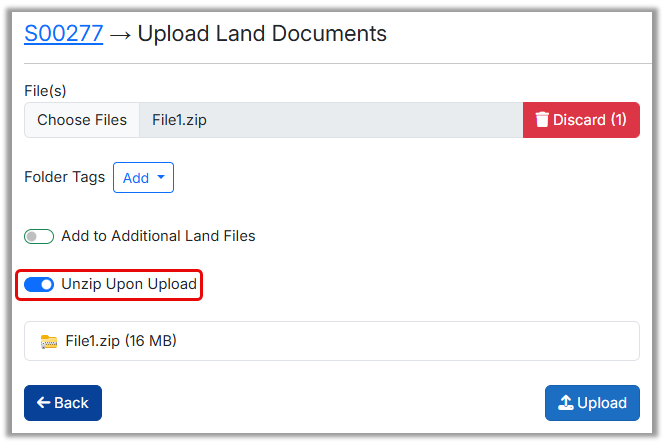Go back with the Back button
The image size is (664, 444).
(x=63, y=403)
